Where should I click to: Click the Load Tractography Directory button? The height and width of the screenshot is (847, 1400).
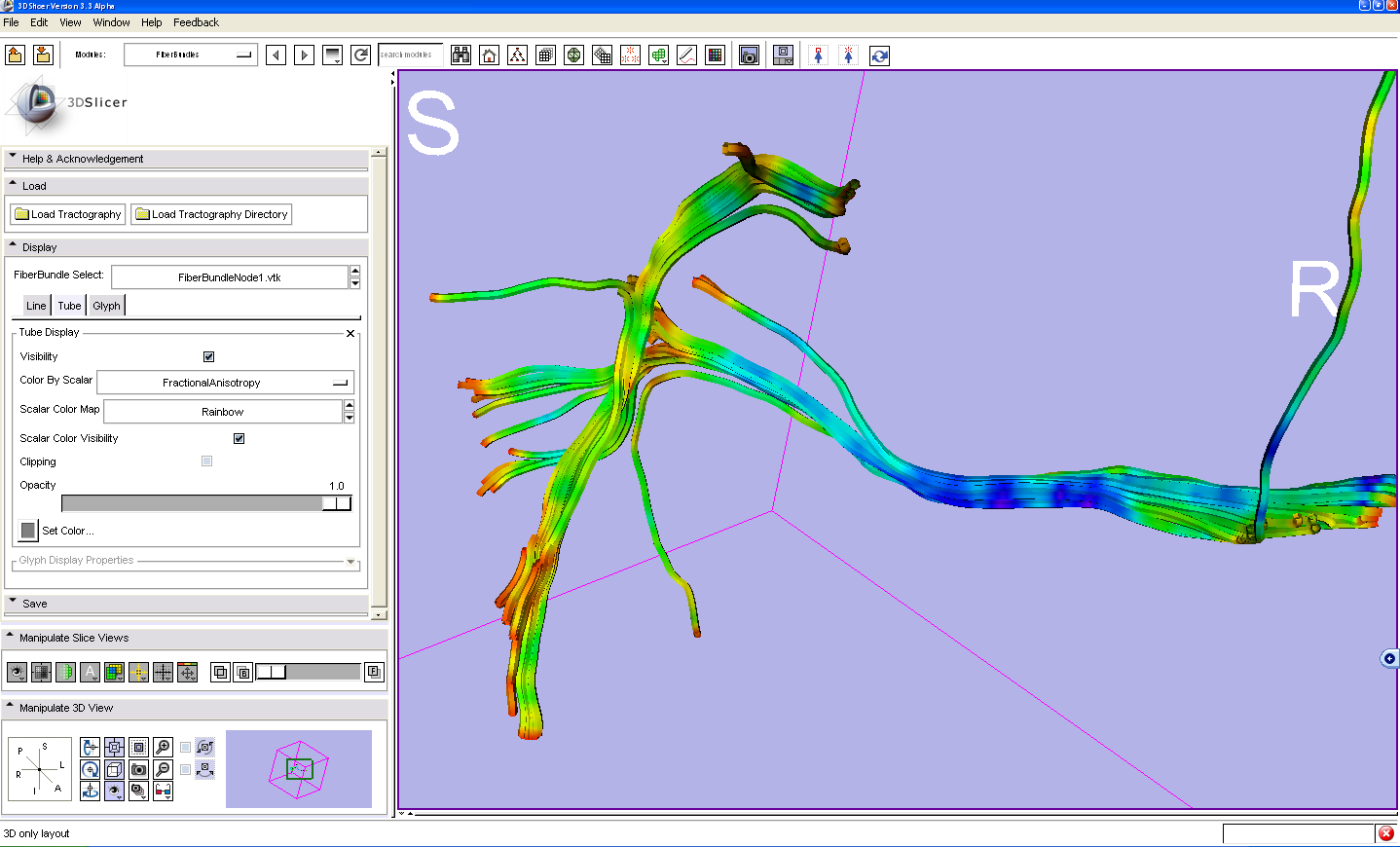211,214
